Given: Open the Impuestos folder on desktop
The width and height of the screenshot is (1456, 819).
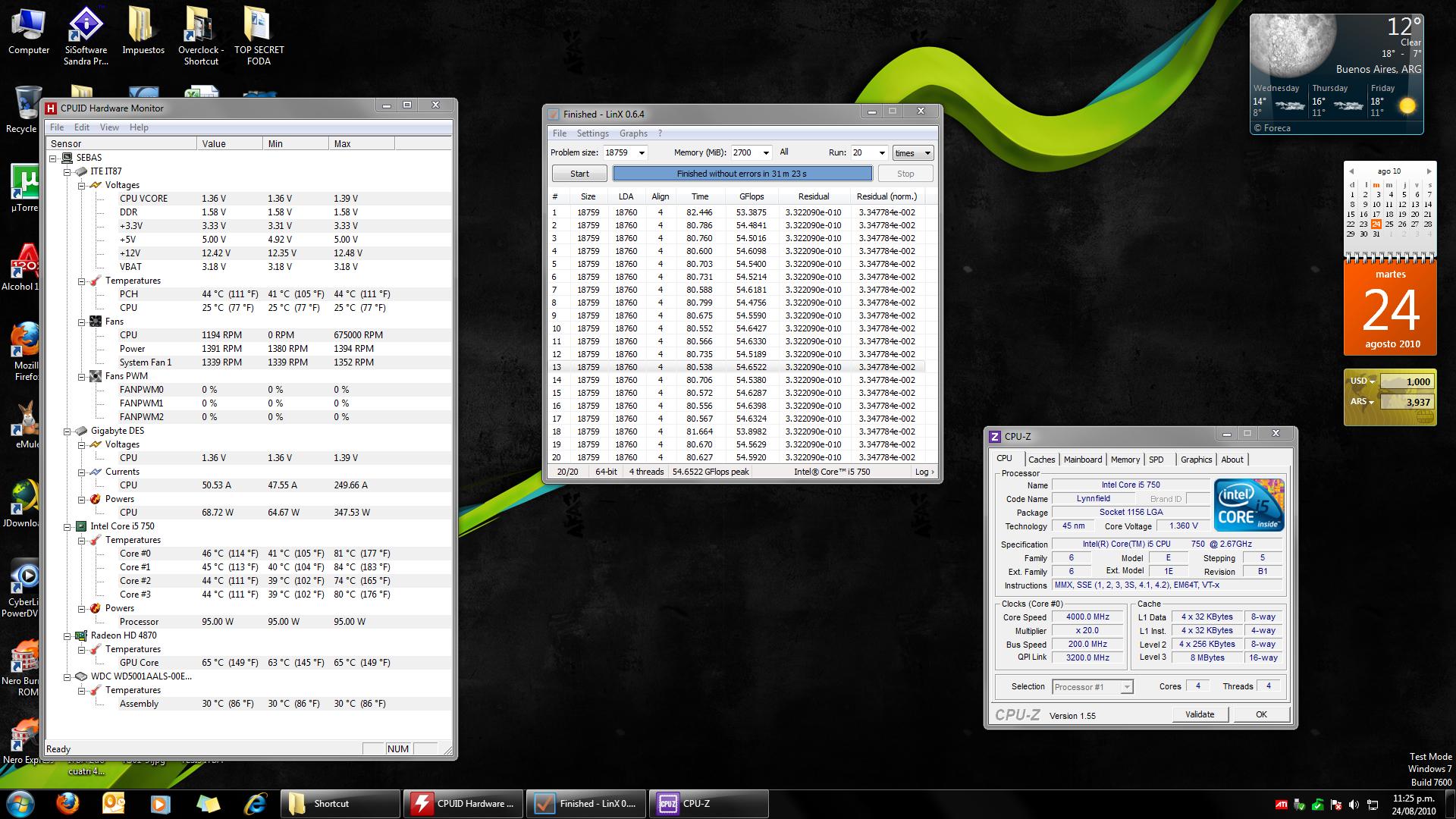Looking at the screenshot, I should click(x=143, y=30).
